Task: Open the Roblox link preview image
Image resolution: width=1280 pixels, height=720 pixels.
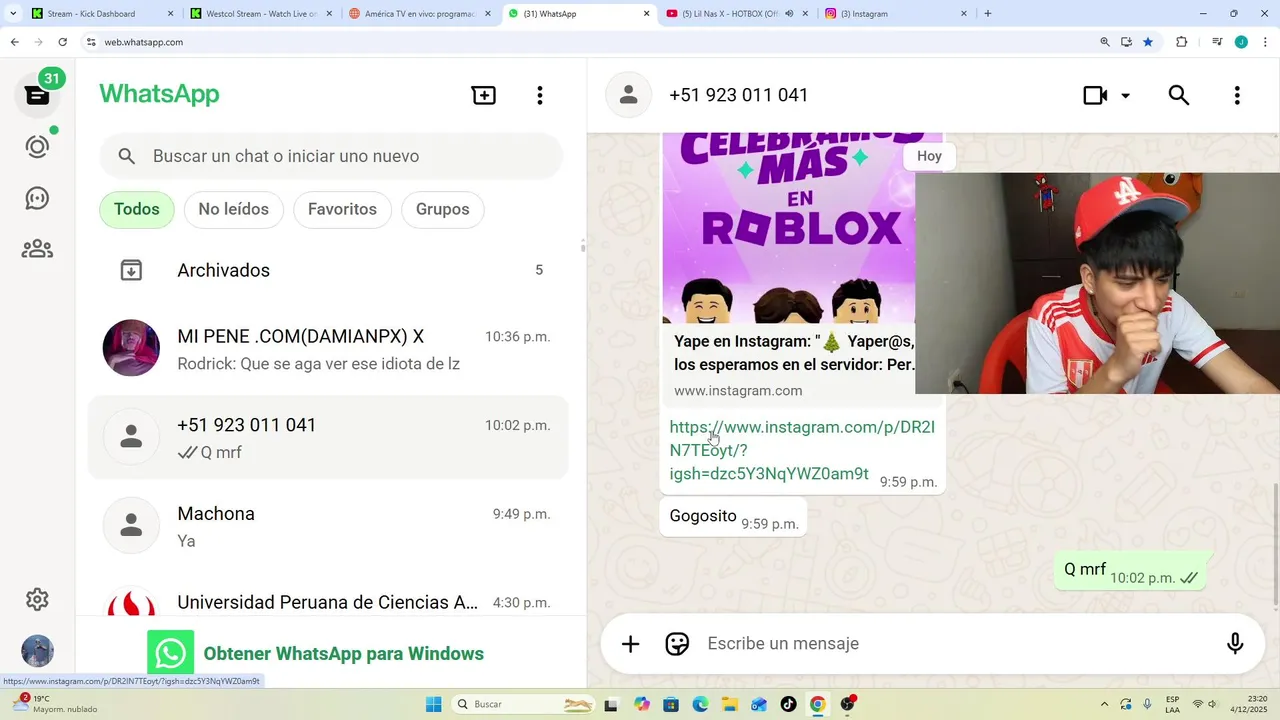Action: click(x=789, y=227)
